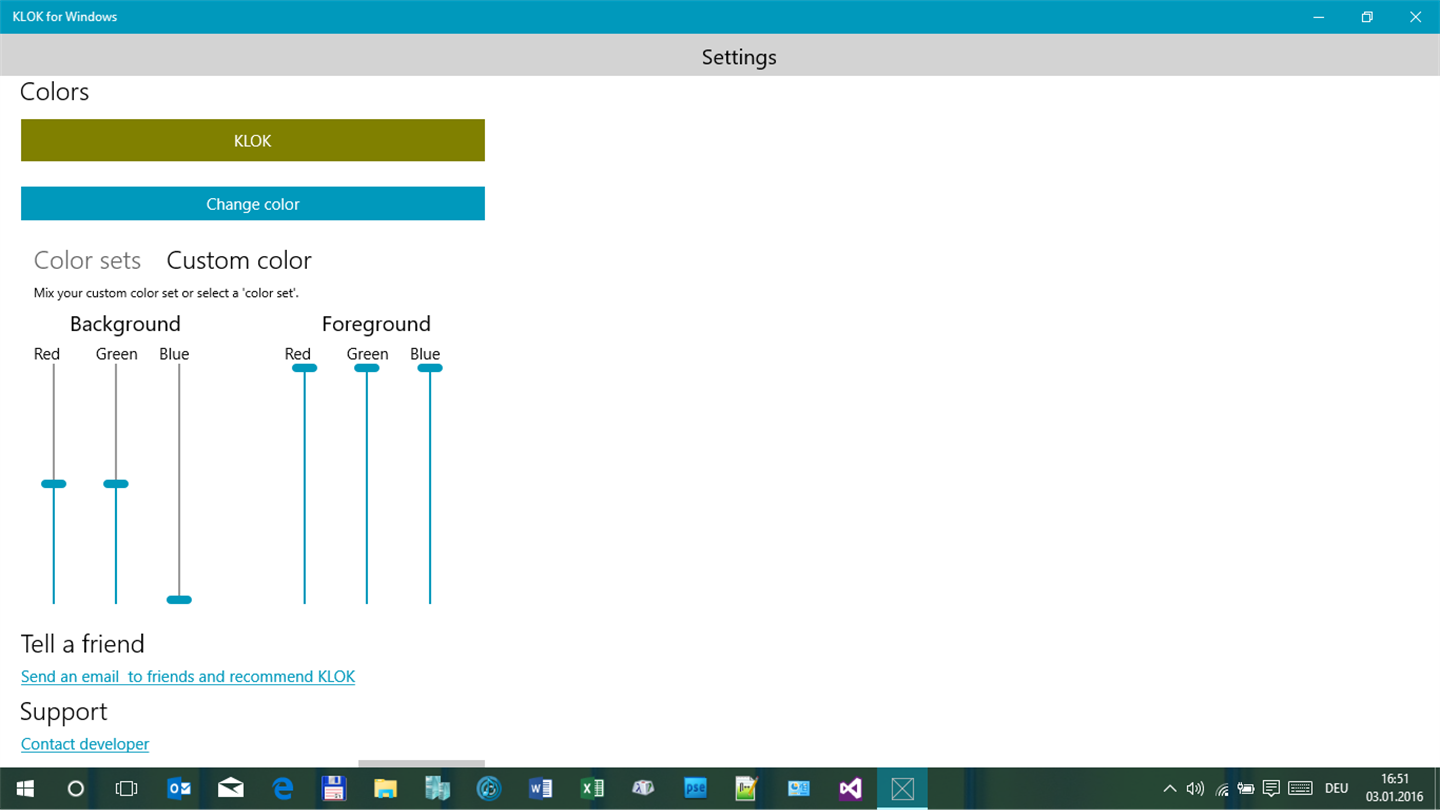
Task: Open the touch keyboard tray icon
Action: [x=1300, y=789]
